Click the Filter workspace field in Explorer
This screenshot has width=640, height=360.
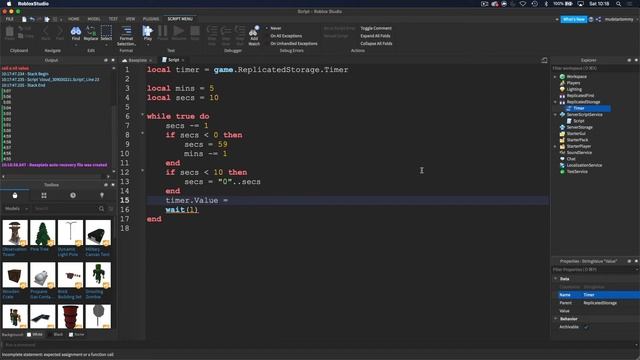click(x=594, y=68)
